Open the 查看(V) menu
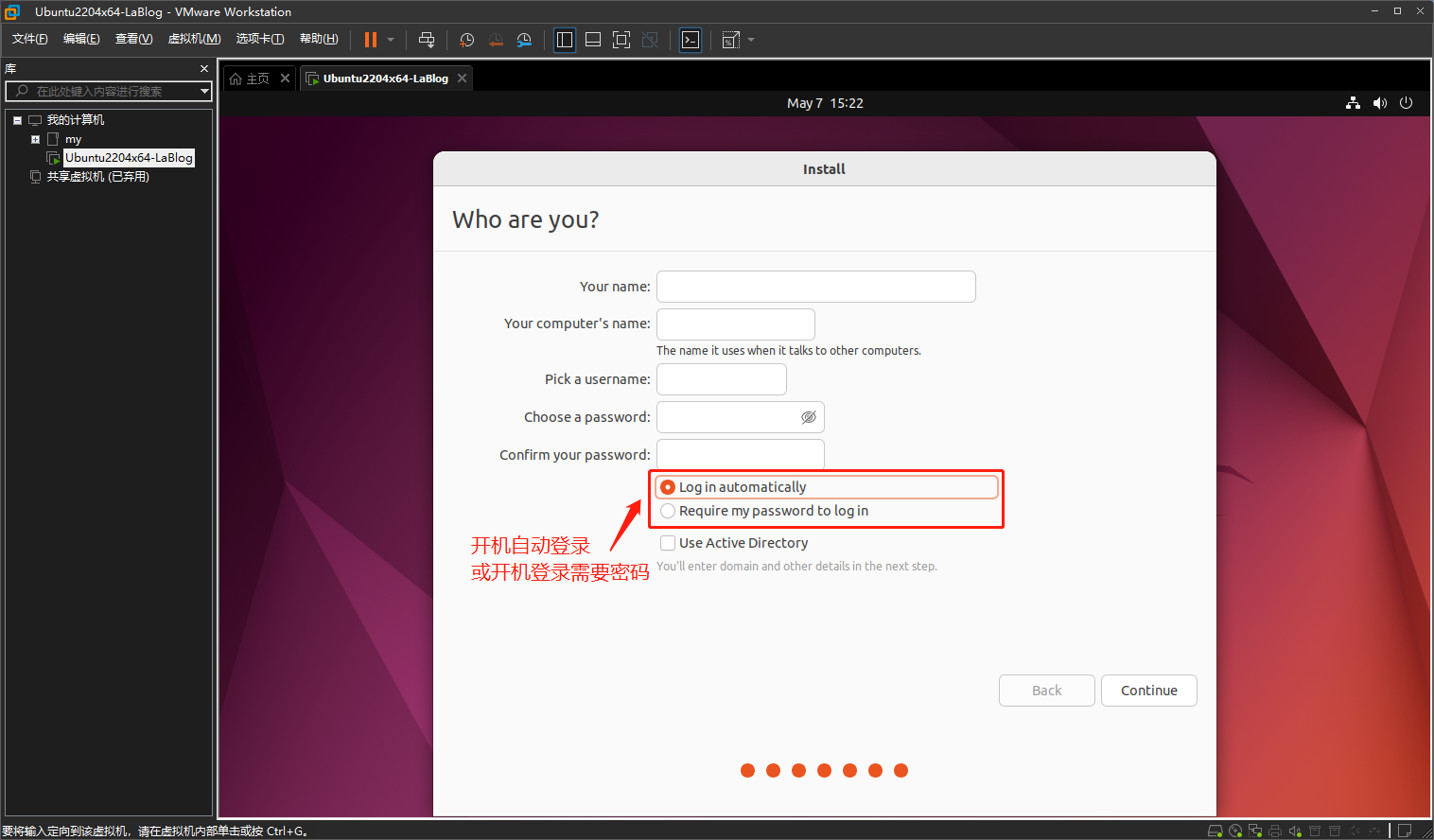The image size is (1434, 840). point(133,39)
